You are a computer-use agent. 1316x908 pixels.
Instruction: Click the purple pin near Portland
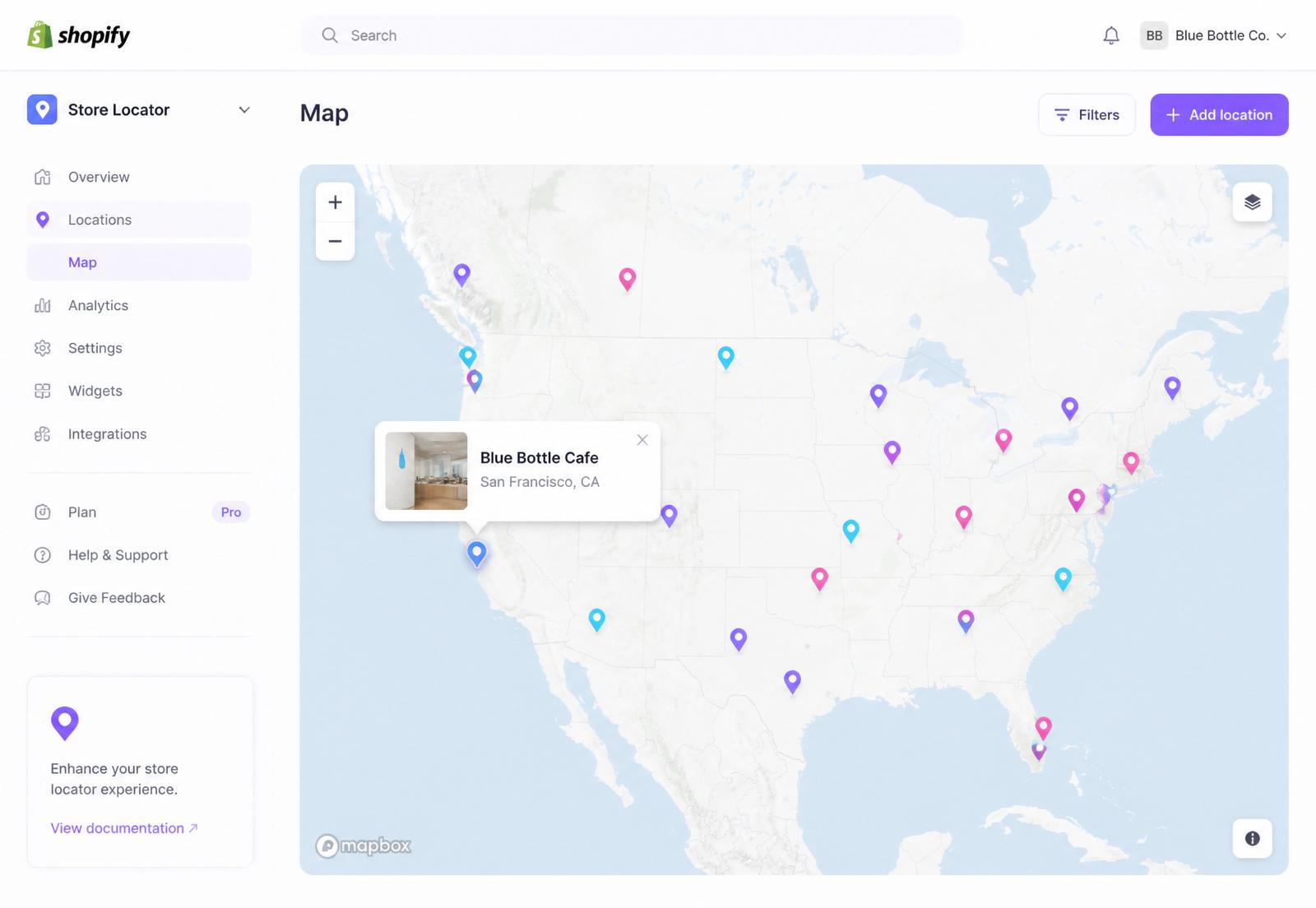(x=475, y=381)
